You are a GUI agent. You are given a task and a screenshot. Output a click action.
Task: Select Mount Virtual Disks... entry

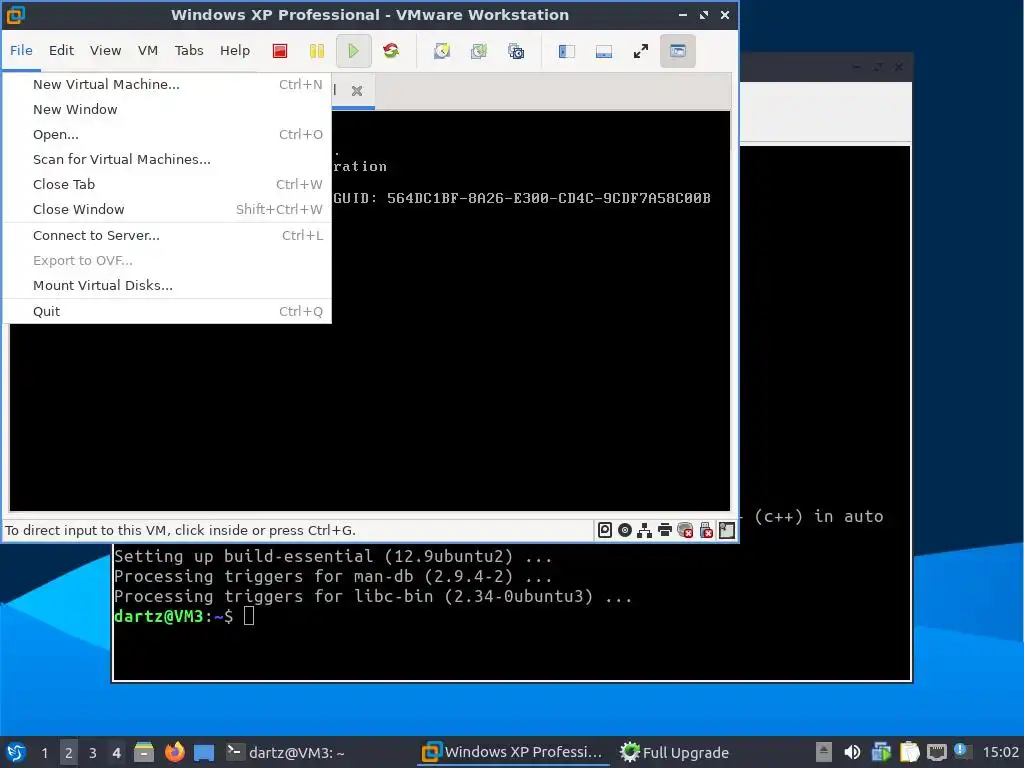(167, 285)
